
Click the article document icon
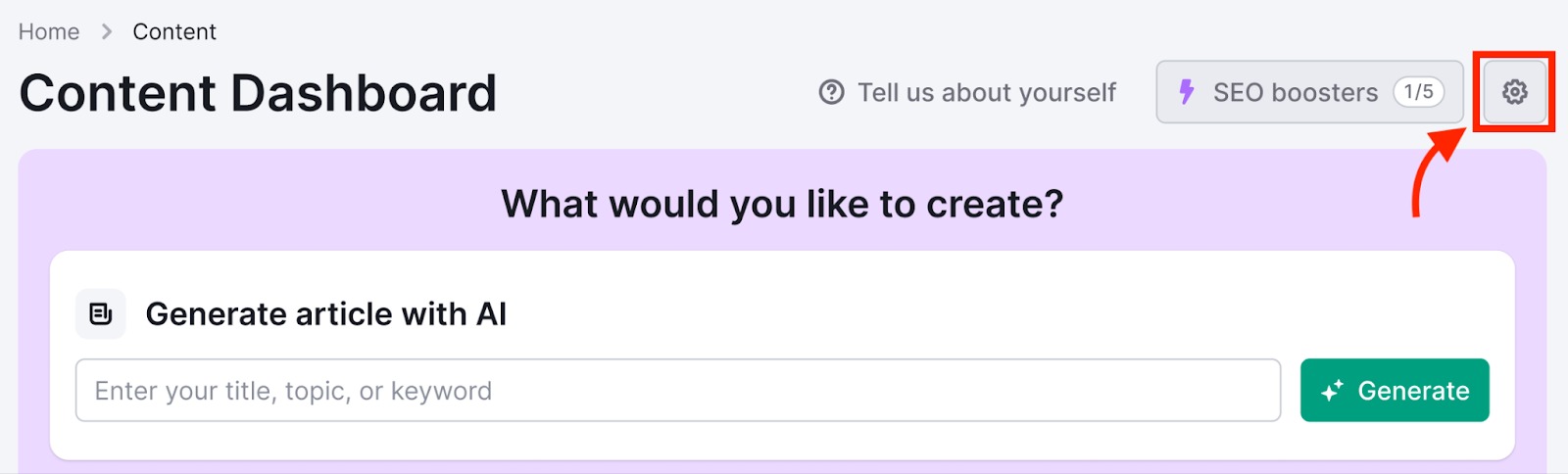click(101, 314)
